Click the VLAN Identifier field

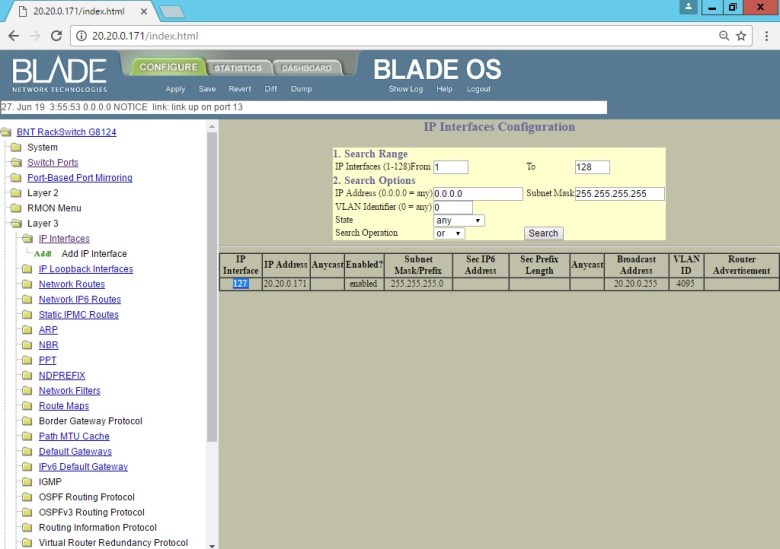pos(453,207)
